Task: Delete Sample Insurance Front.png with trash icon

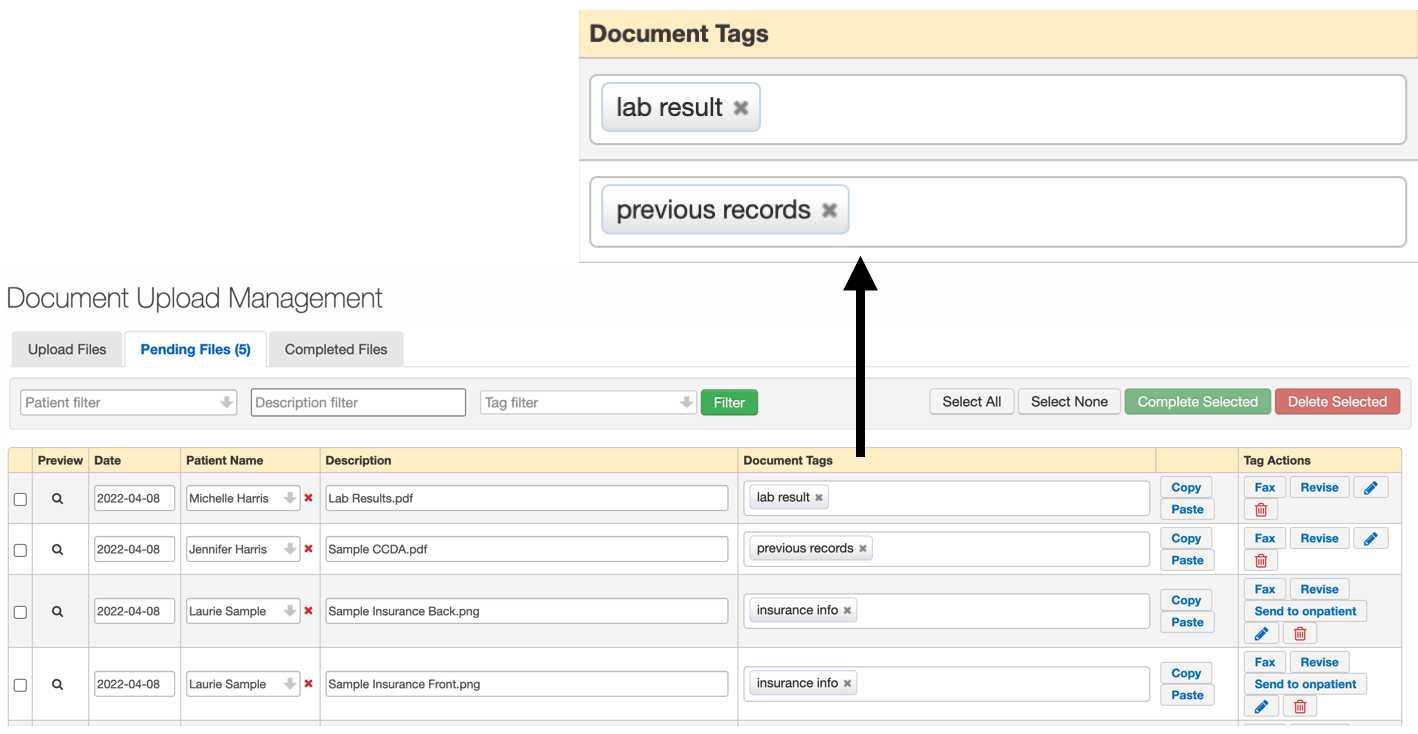Action: click(1300, 707)
